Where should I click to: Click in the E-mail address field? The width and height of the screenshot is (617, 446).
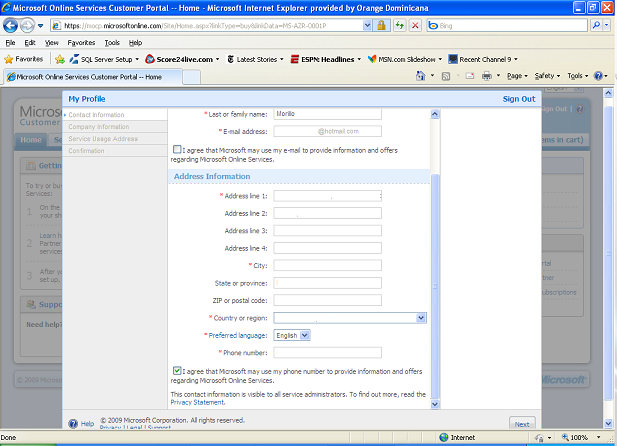[x=327, y=131]
